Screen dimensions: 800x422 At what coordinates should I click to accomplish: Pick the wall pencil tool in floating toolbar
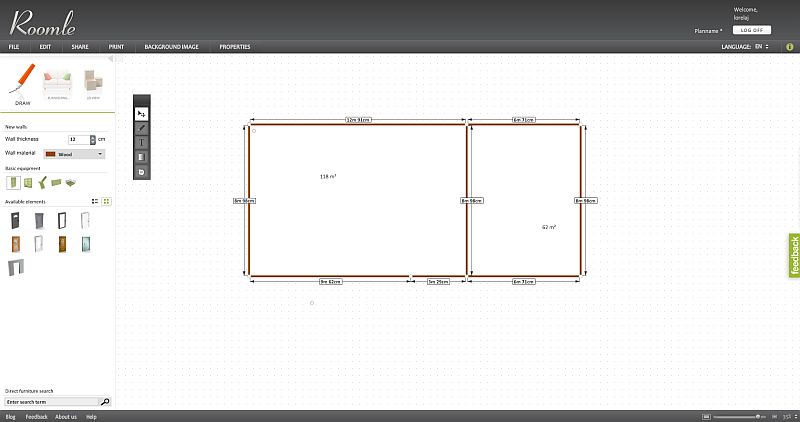coord(142,128)
